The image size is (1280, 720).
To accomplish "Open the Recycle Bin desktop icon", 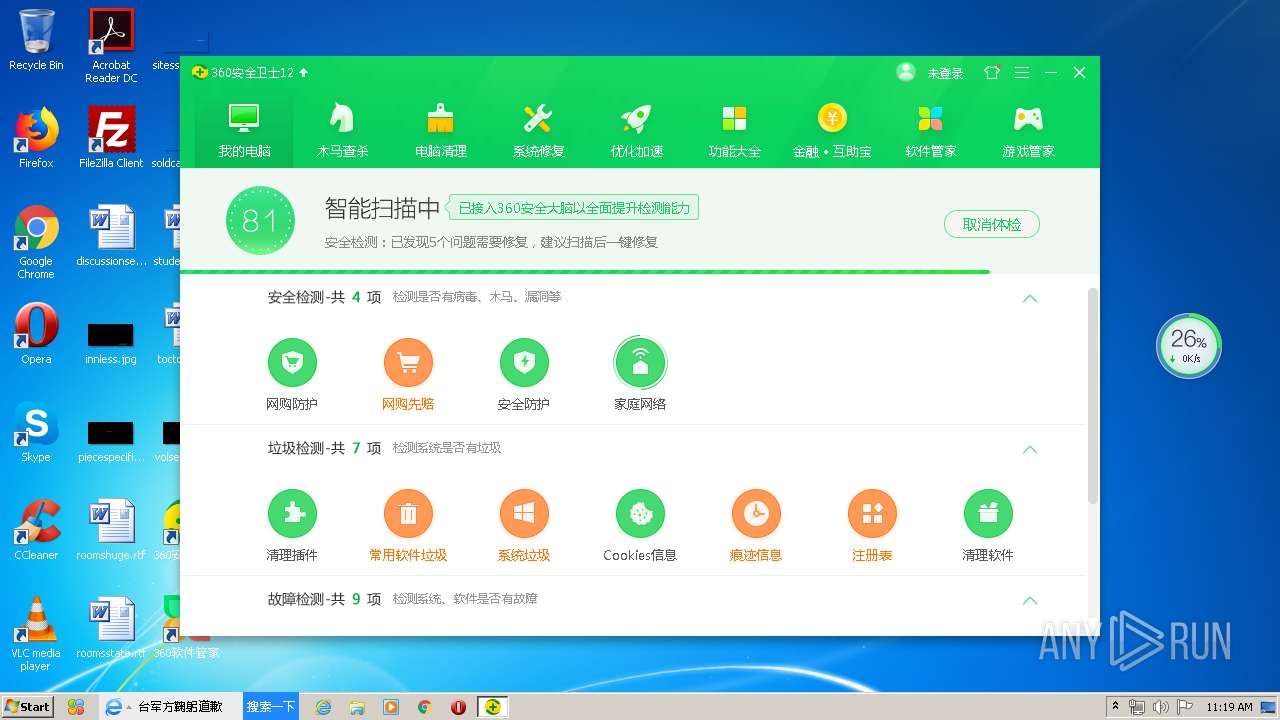I will pos(36,40).
